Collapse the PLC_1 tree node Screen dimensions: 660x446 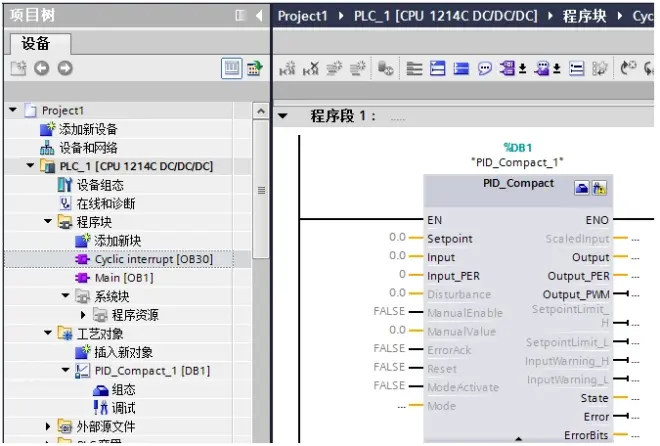30,166
